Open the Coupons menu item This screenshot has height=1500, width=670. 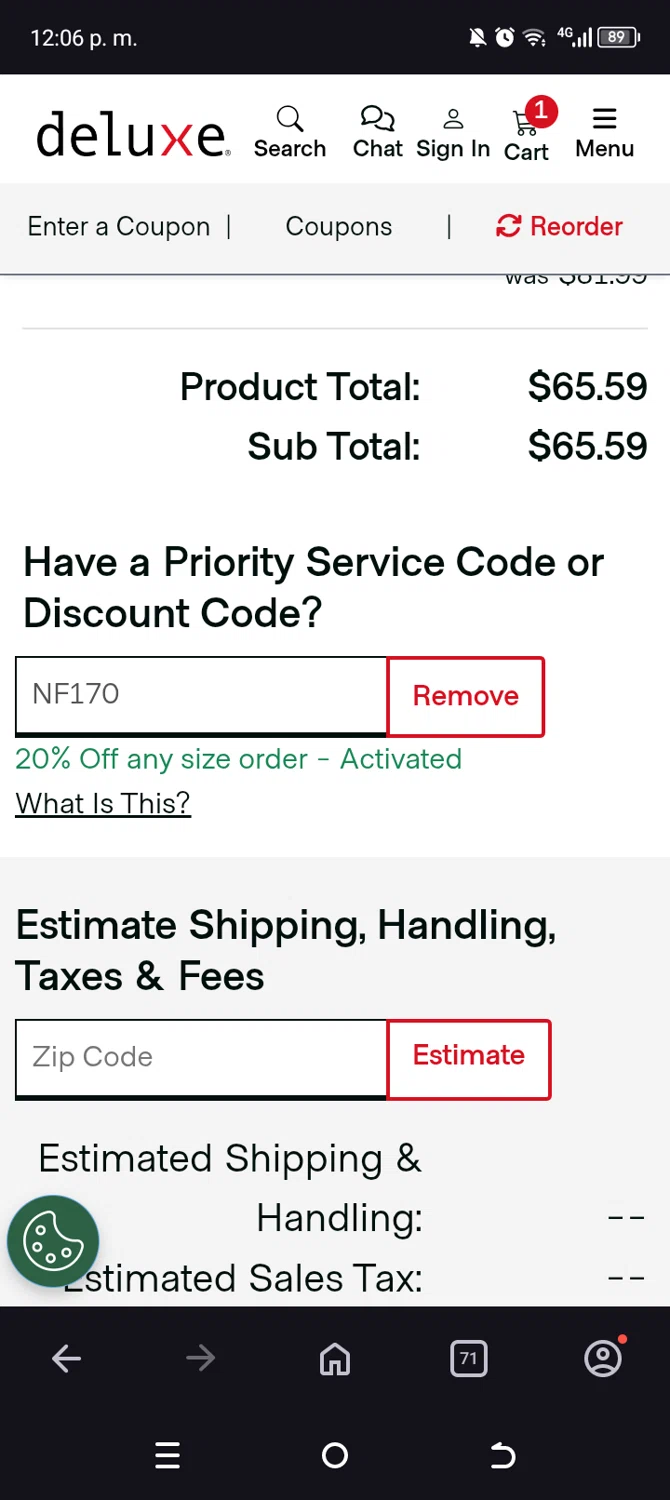[339, 227]
